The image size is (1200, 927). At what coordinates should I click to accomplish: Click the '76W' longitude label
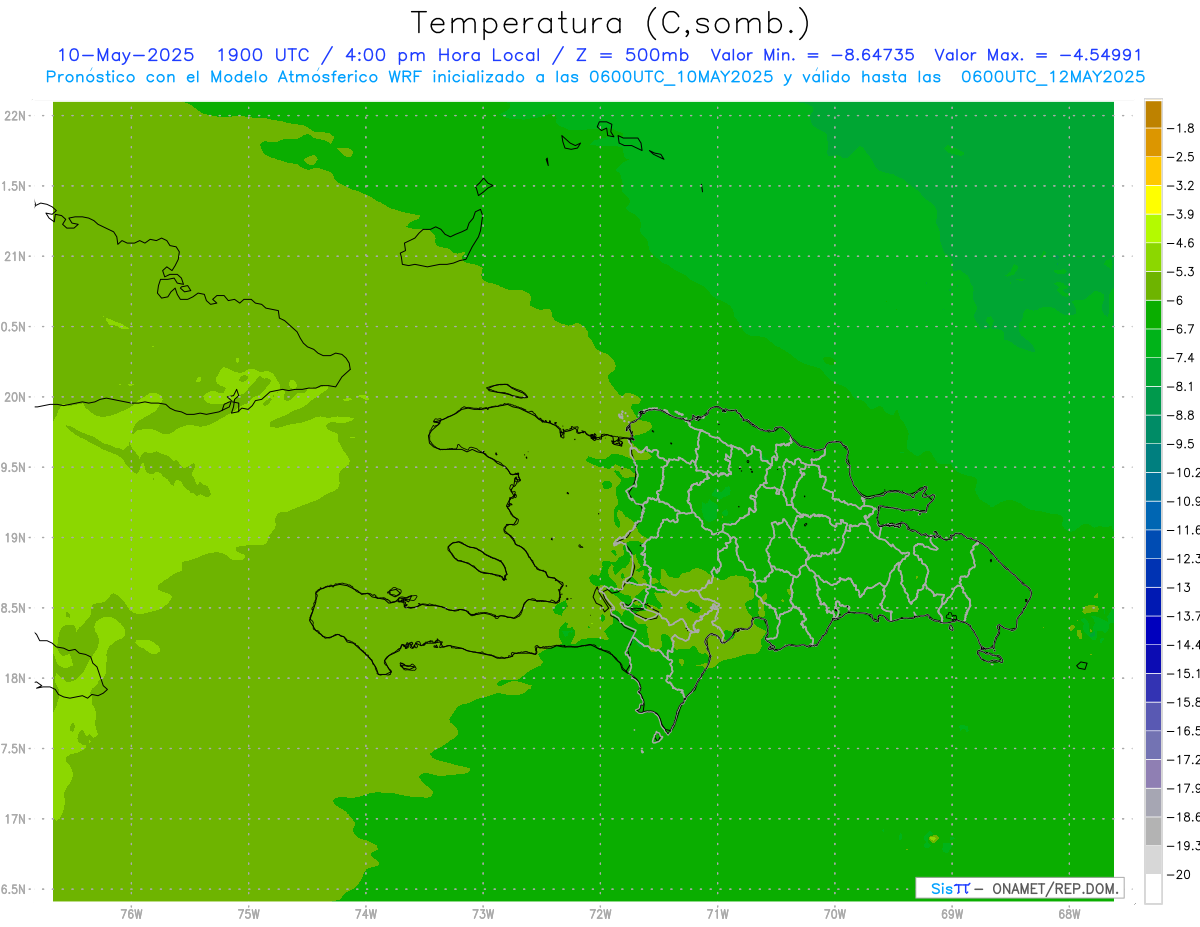(131, 913)
